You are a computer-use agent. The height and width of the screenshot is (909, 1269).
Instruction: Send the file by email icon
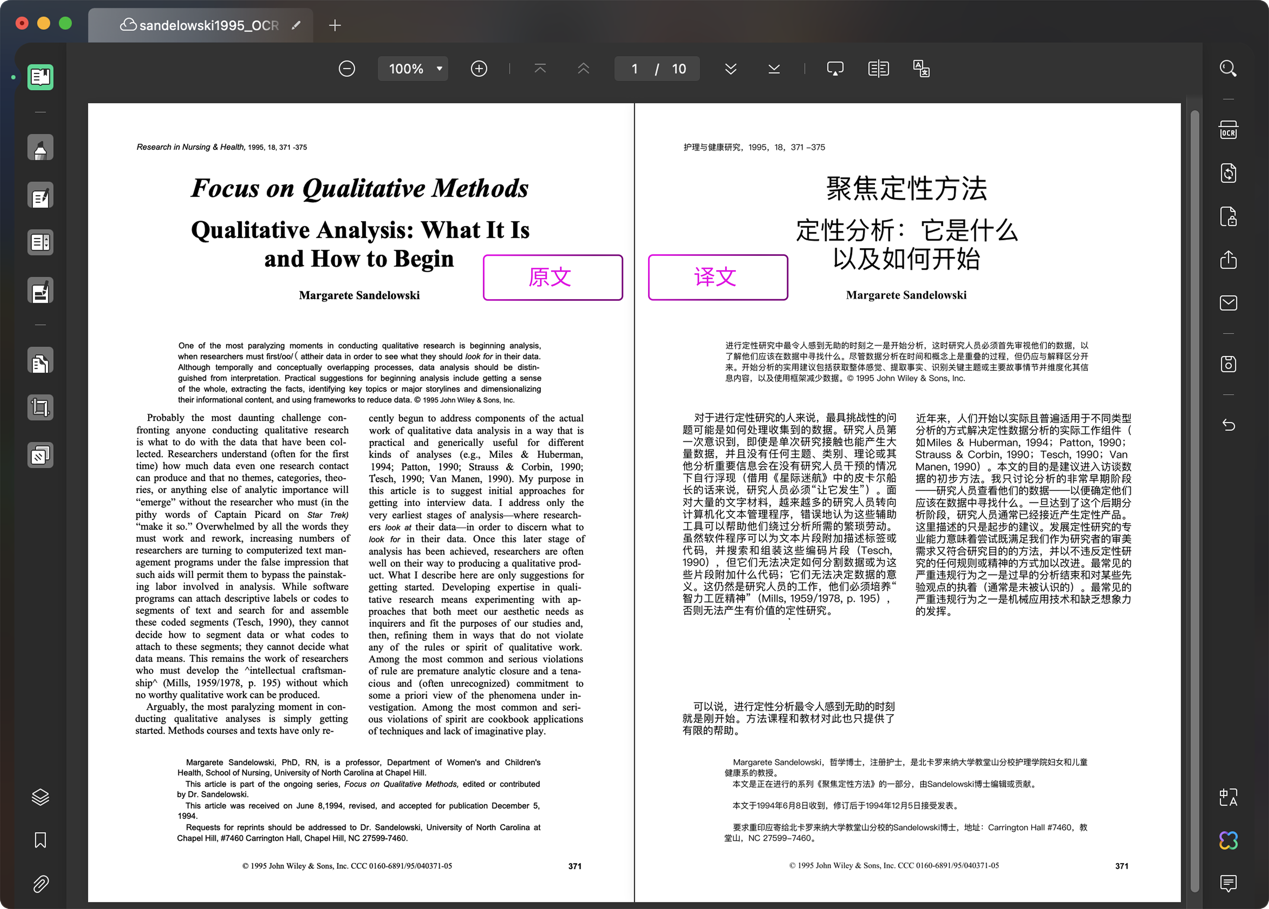pos(1228,303)
